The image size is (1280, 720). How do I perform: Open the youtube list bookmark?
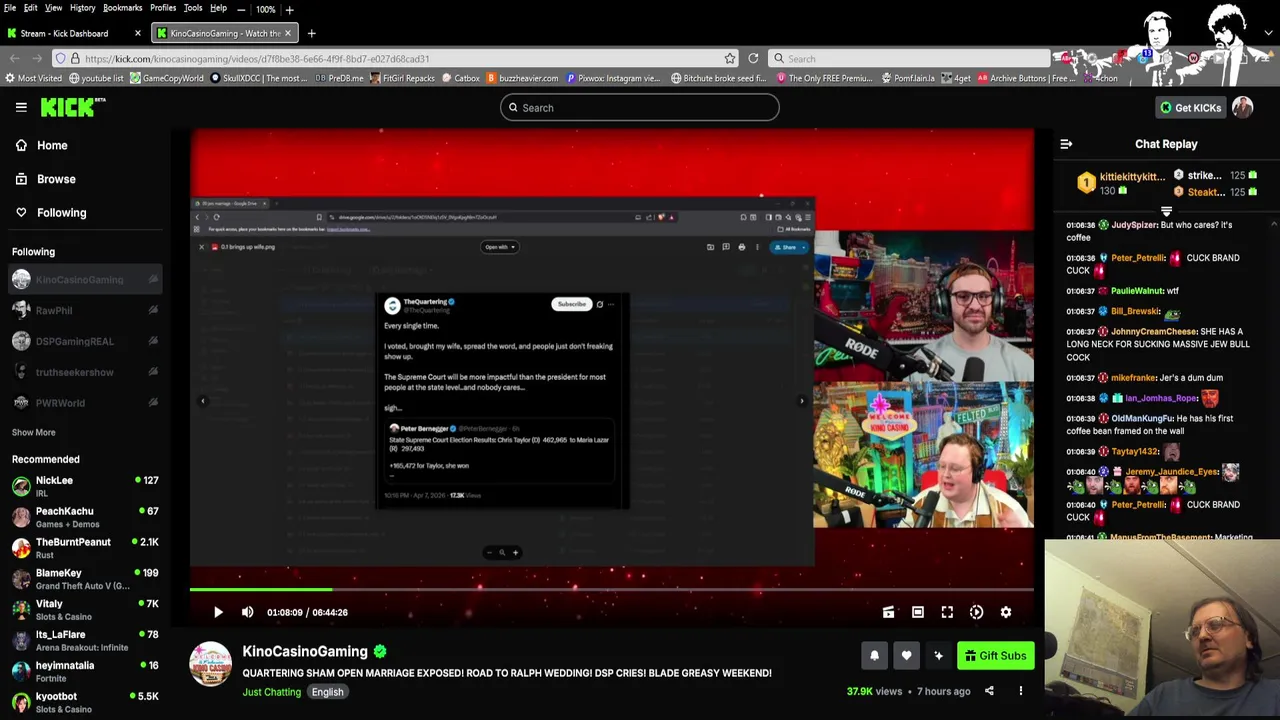point(96,78)
